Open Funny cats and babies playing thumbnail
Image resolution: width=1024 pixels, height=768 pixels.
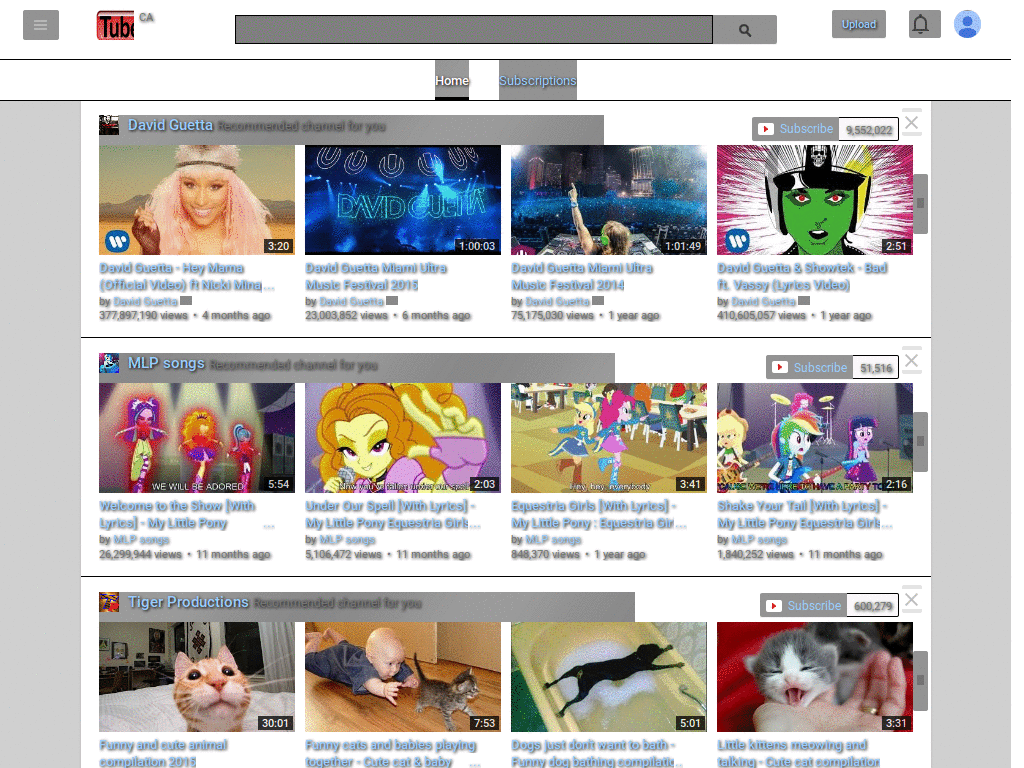[403, 677]
